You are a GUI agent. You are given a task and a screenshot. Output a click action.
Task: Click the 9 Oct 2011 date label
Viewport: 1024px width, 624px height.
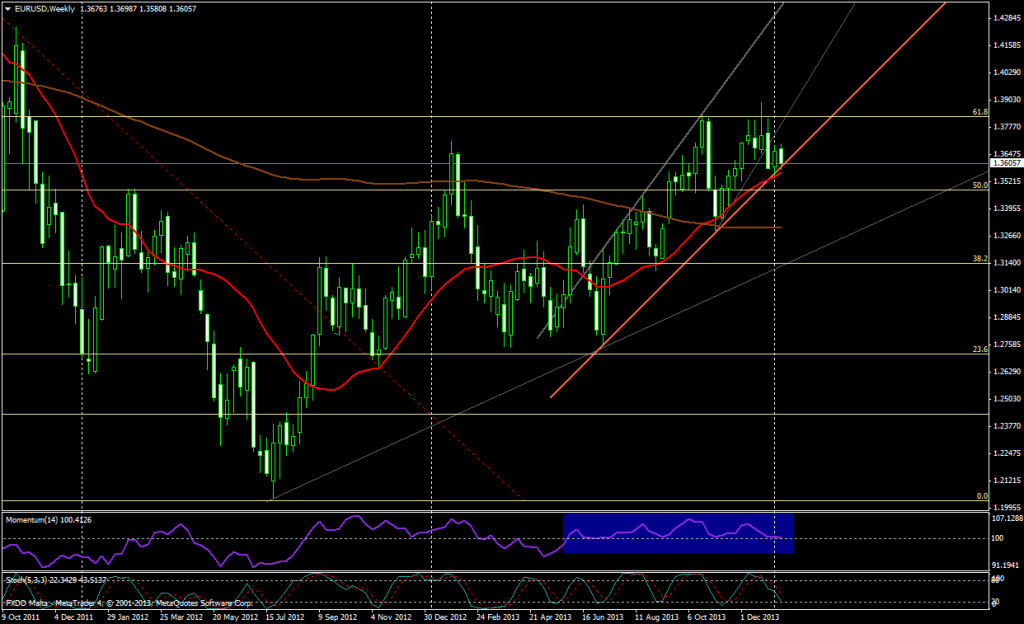pyautogui.click(x=22, y=618)
